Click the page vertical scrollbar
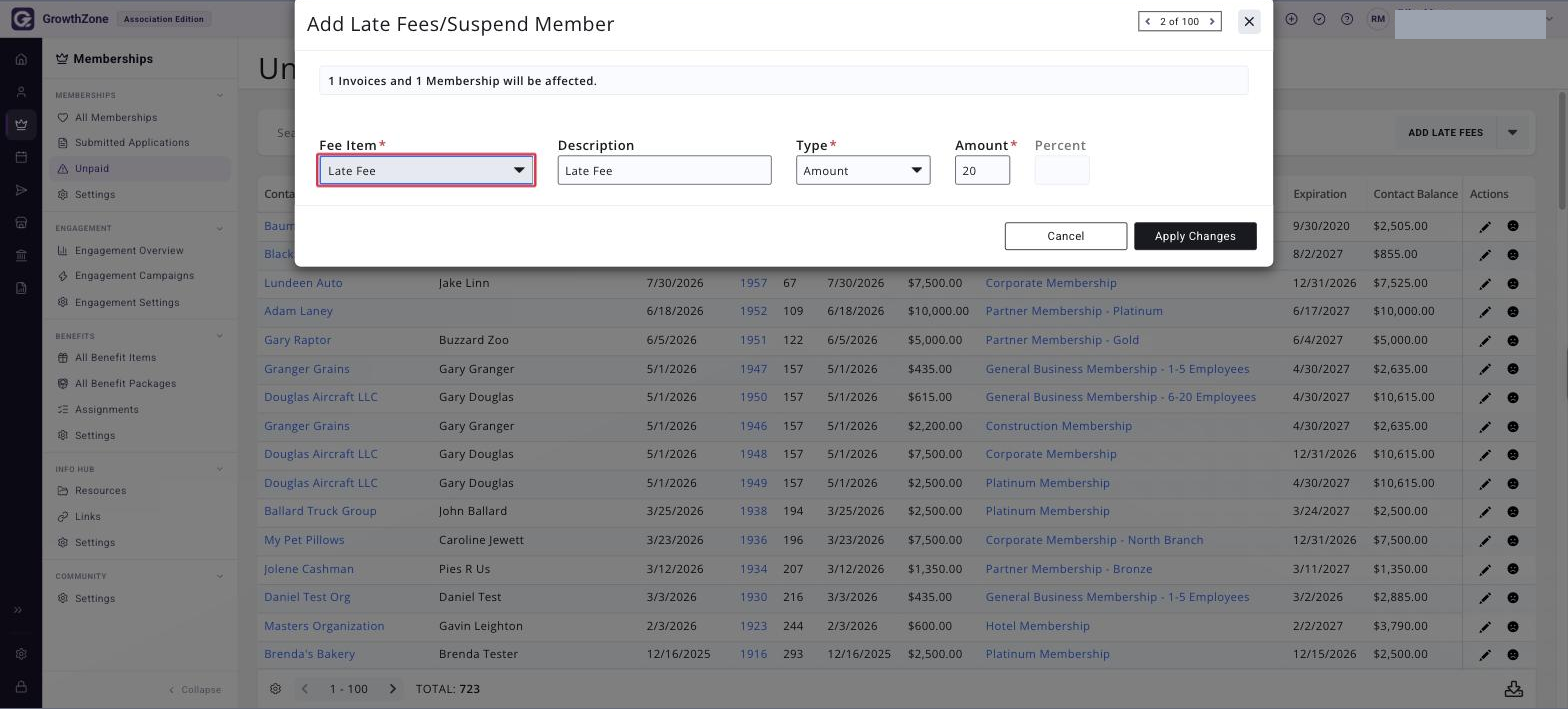1568x709 pixels. click(1562, 150)
